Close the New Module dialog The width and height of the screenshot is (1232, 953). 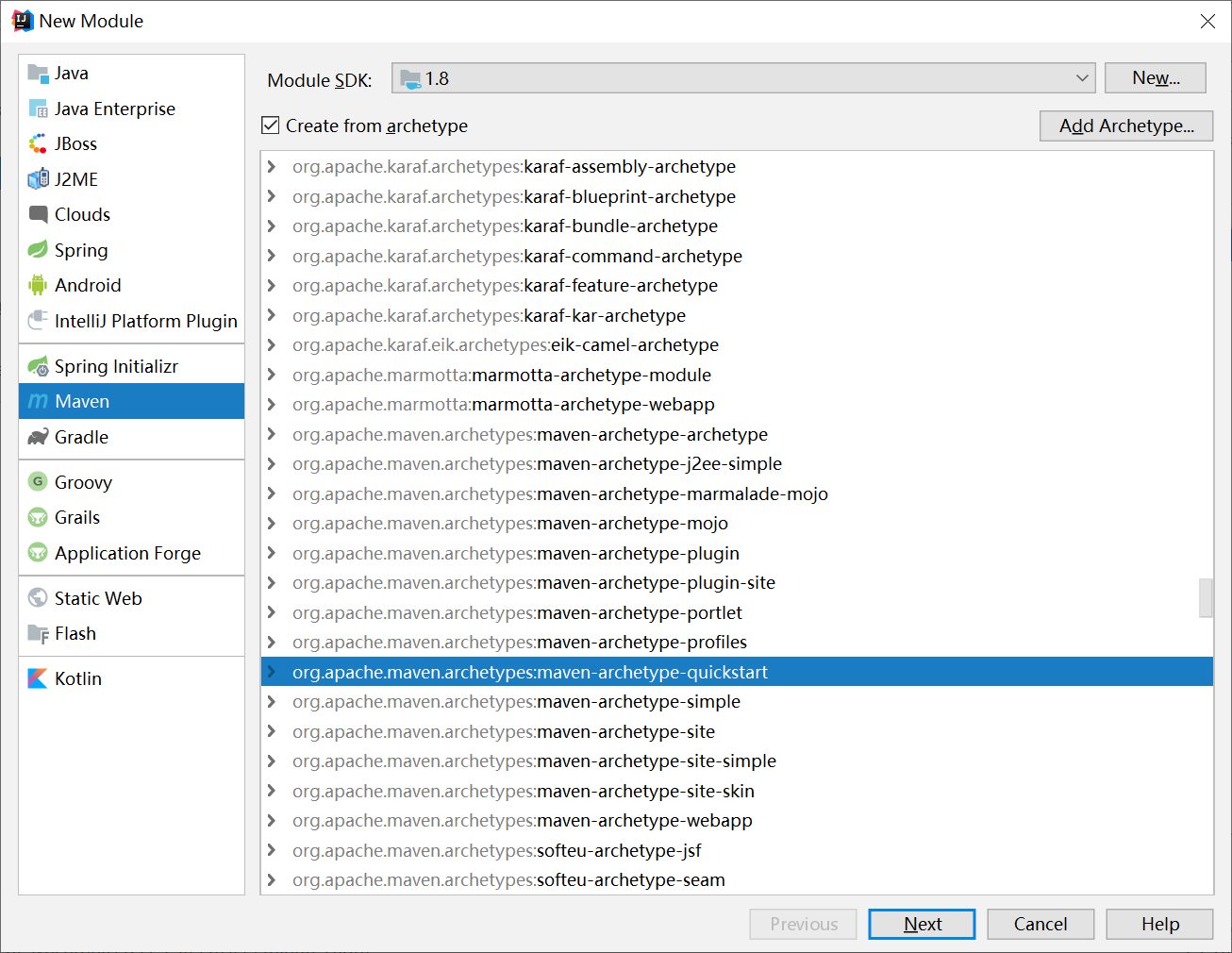click(1207, 21)
